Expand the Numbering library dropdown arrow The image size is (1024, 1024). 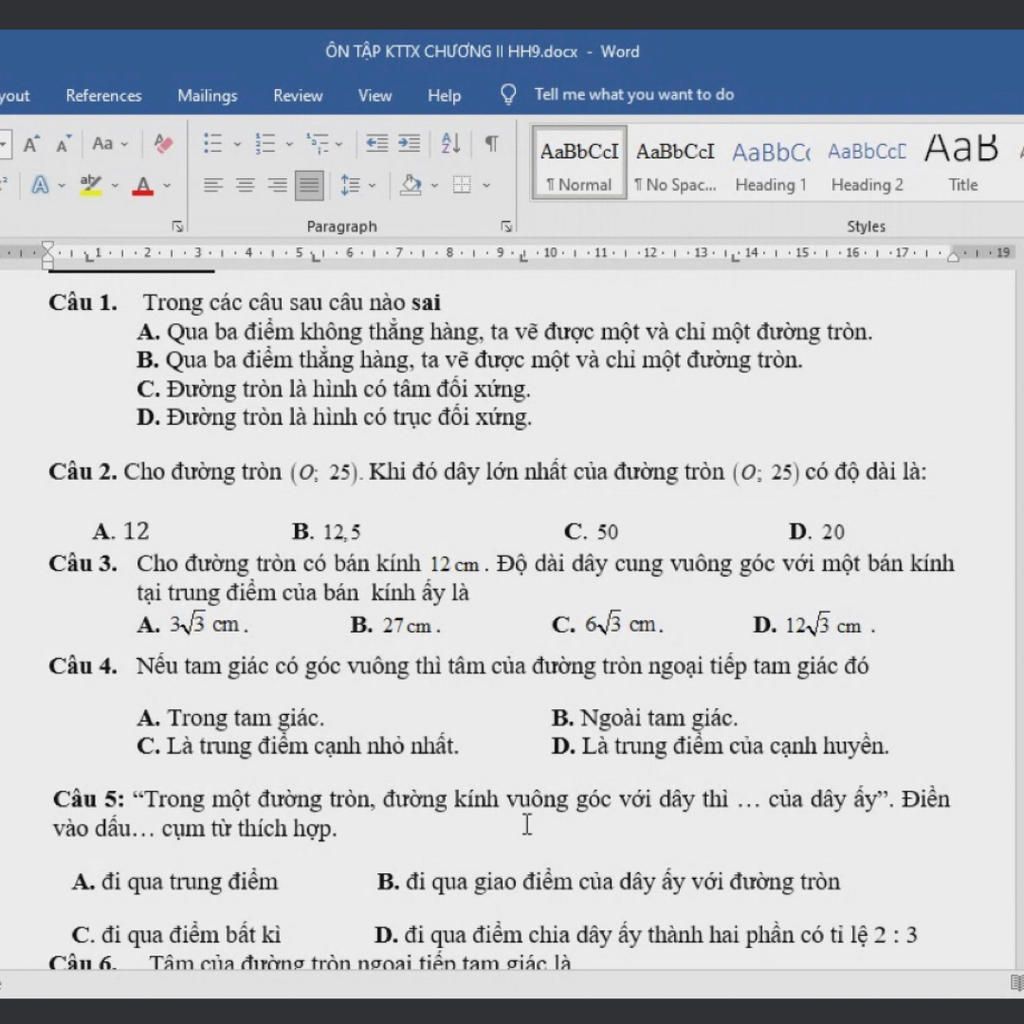(289, 144)
